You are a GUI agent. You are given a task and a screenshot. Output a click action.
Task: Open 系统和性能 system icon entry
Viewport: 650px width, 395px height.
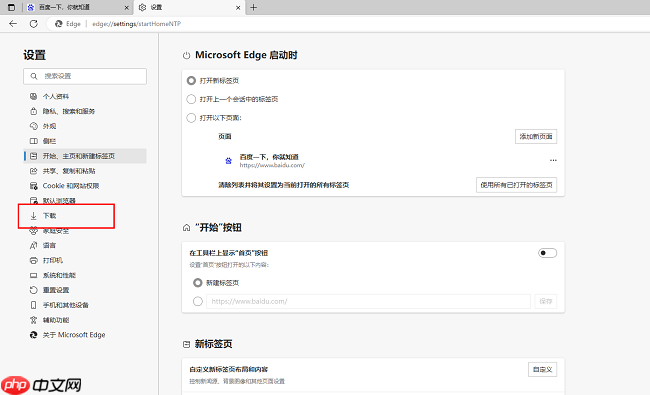[x=34, y=276]
